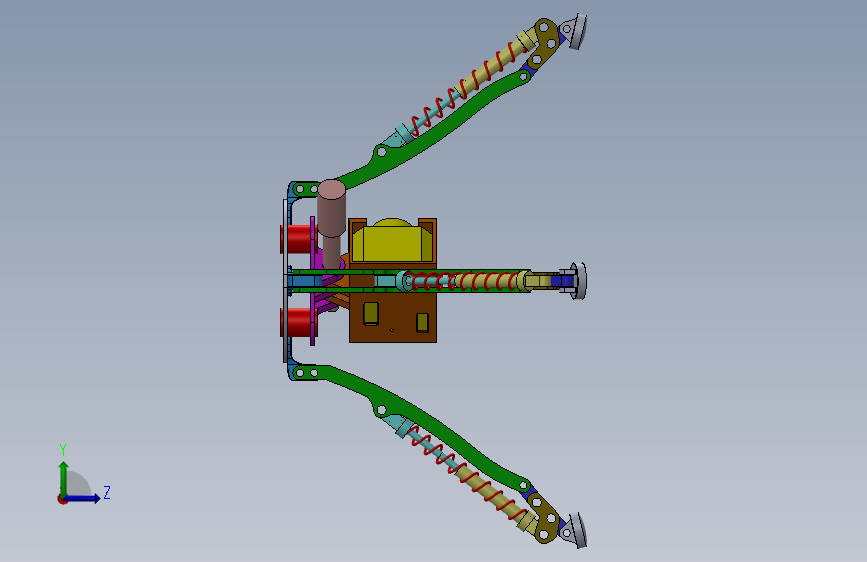The height and width of the screenshot is (562, 867).
Task: Click the "Y" axis label
Action: point(63,449)
